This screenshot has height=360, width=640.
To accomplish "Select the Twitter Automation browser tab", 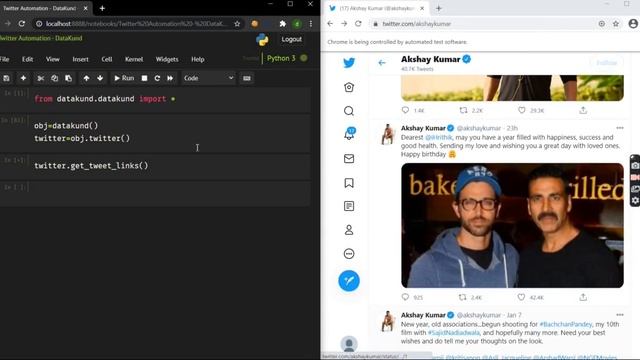I will tap(45, 8).
